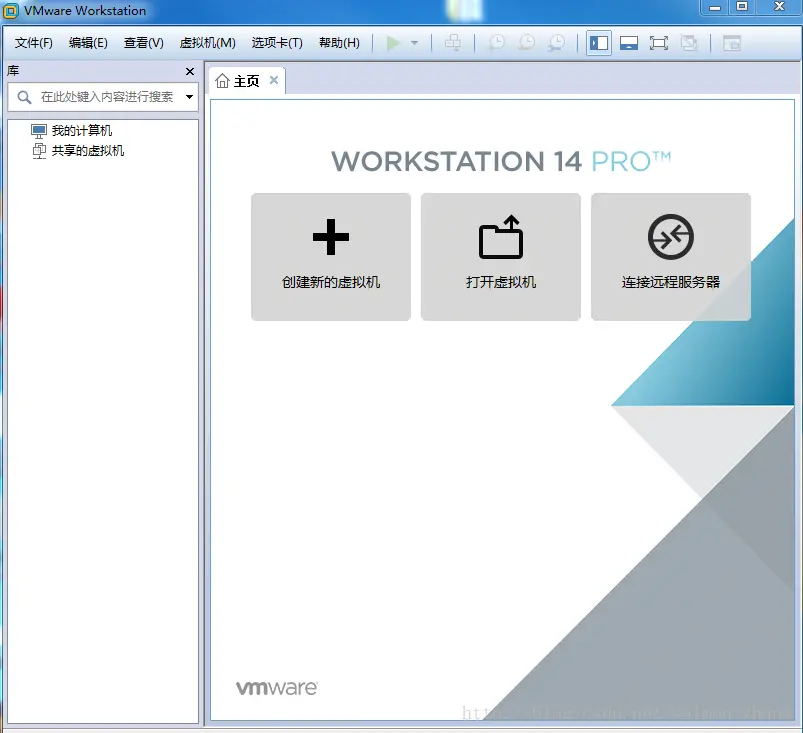Click the console view icon in toolbar
Screen dimensions: 803x733
732,43
